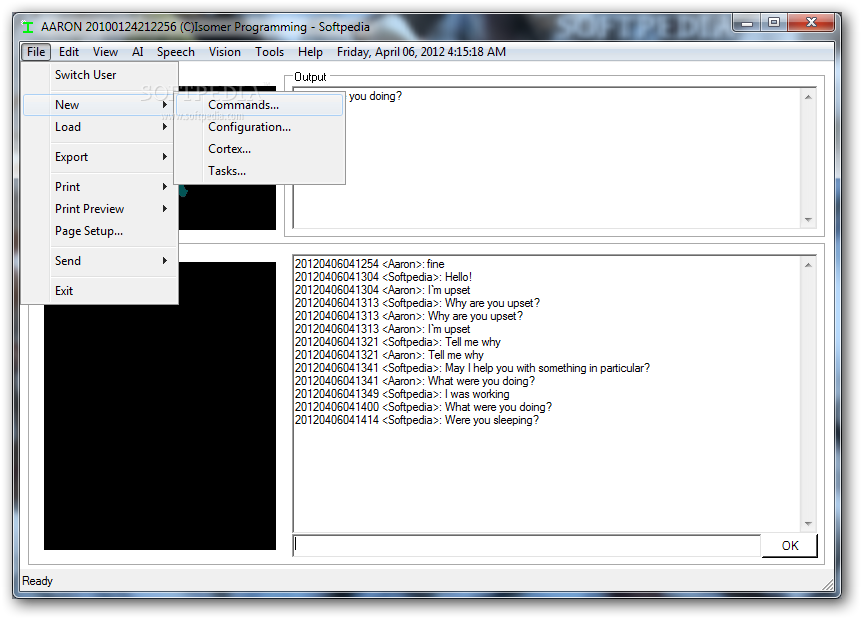Select Commands... in New submenu
Viewport: 862px width, 619px height.
pos(259,105)
